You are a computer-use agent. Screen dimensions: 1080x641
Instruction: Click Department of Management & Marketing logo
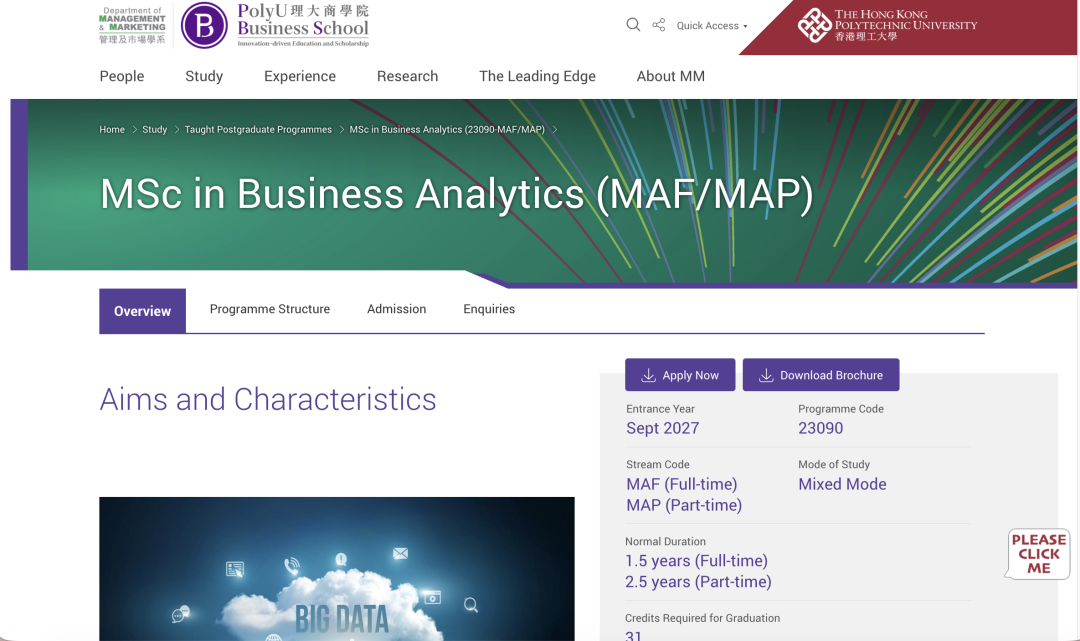132,25
